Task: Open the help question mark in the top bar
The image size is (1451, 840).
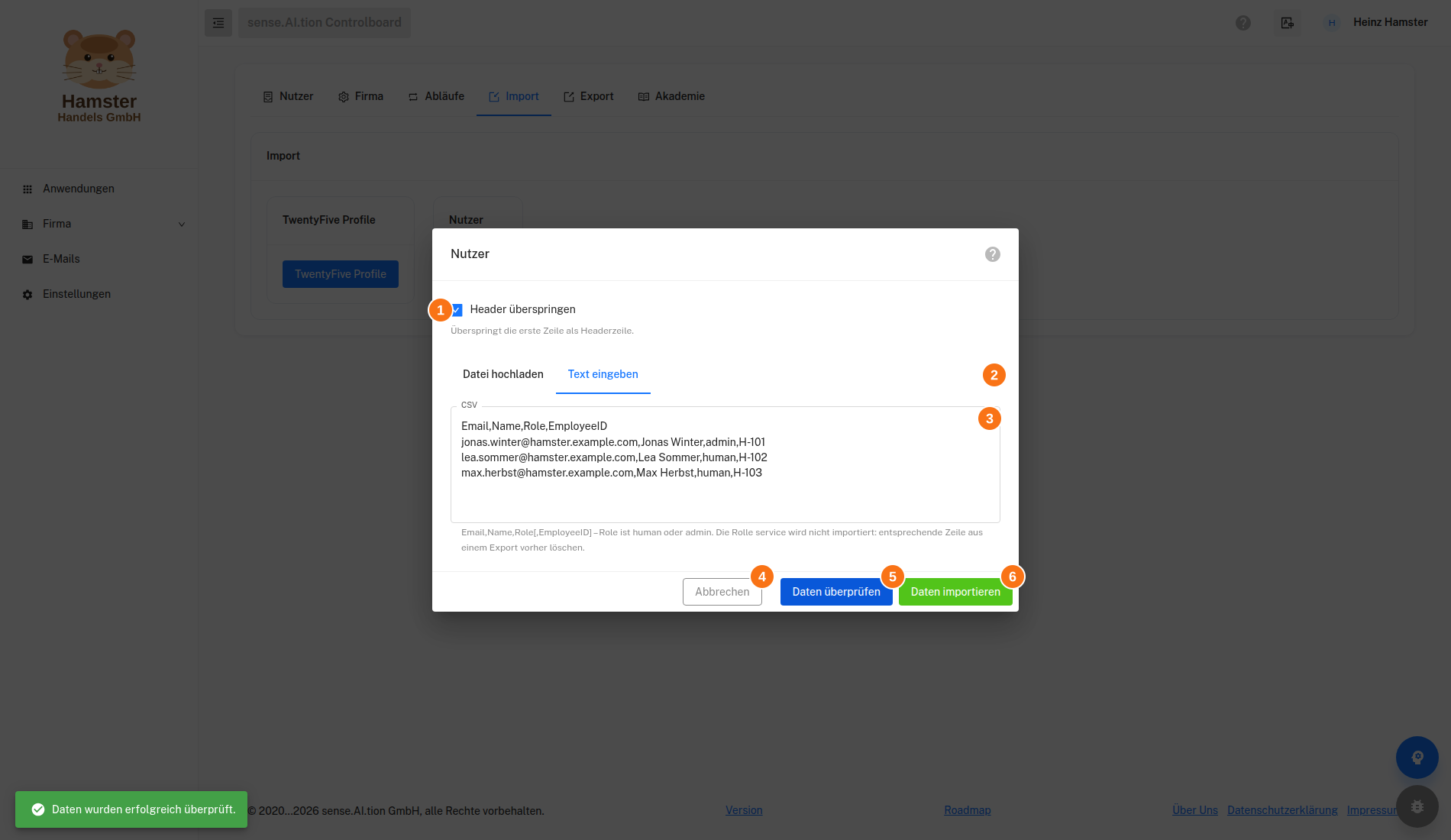Action: (x=1243, y=23)
